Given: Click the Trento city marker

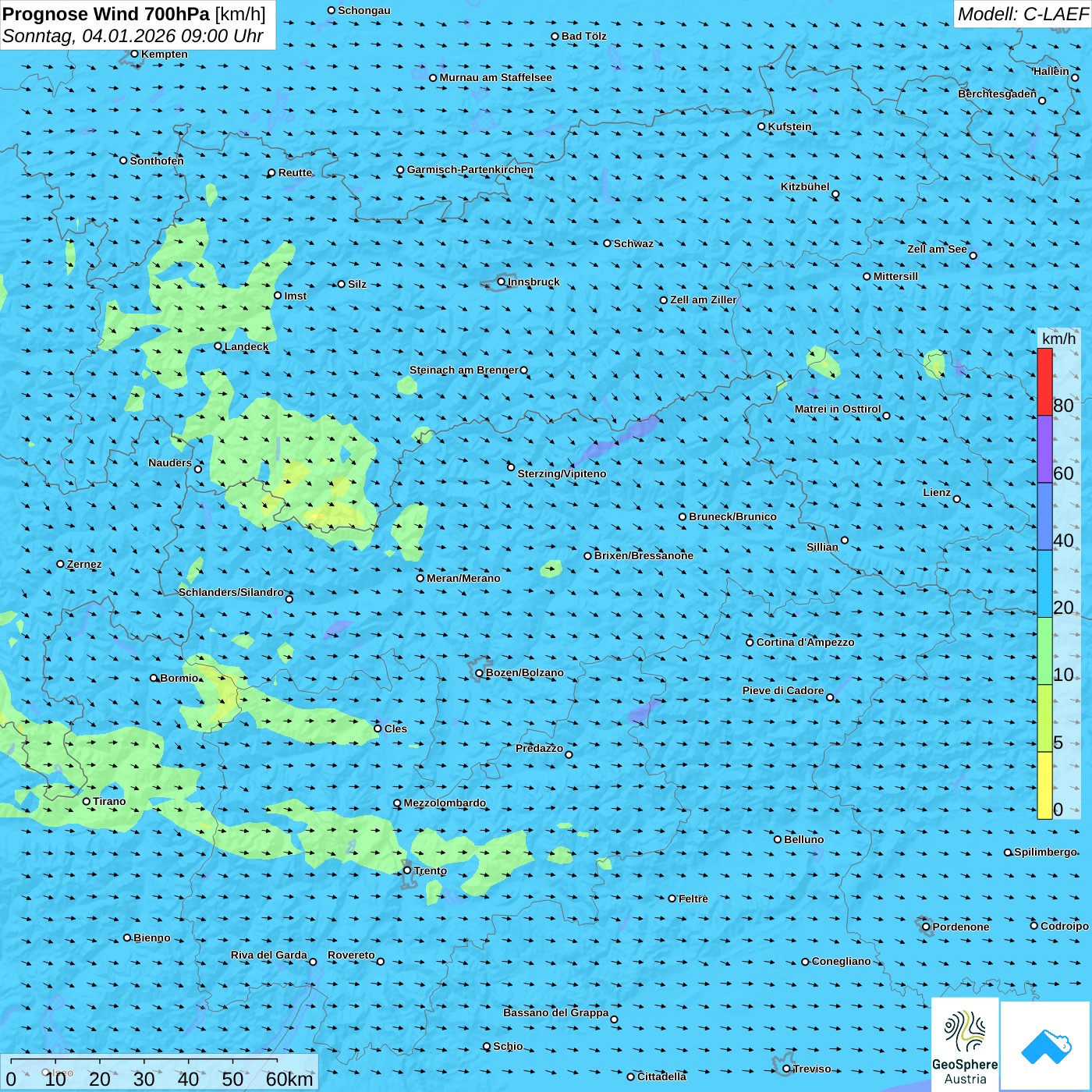Looking at the screenshot, I should click(407, 870).
